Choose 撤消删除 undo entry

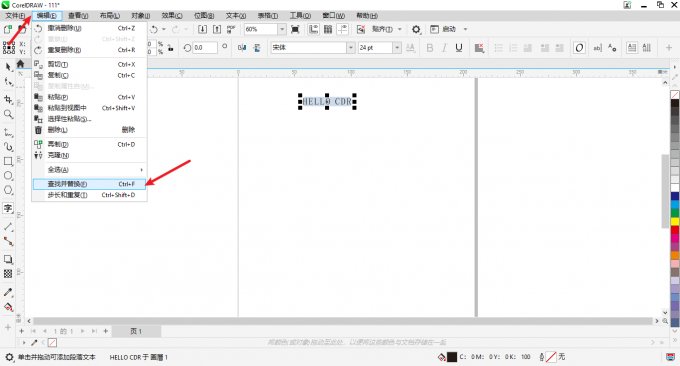[x=89, y=28]
